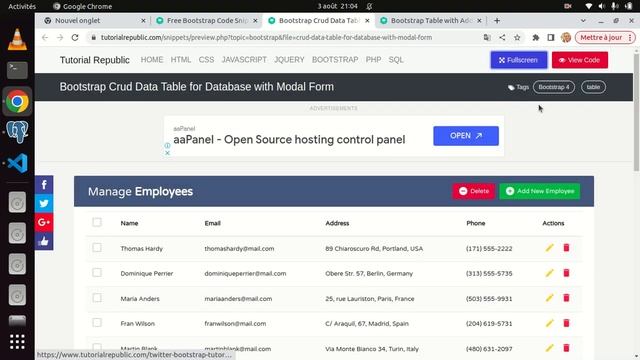Toggle the Chrome side panel
Viewport: 640px width, 360px height.
[x=551, y=38]
